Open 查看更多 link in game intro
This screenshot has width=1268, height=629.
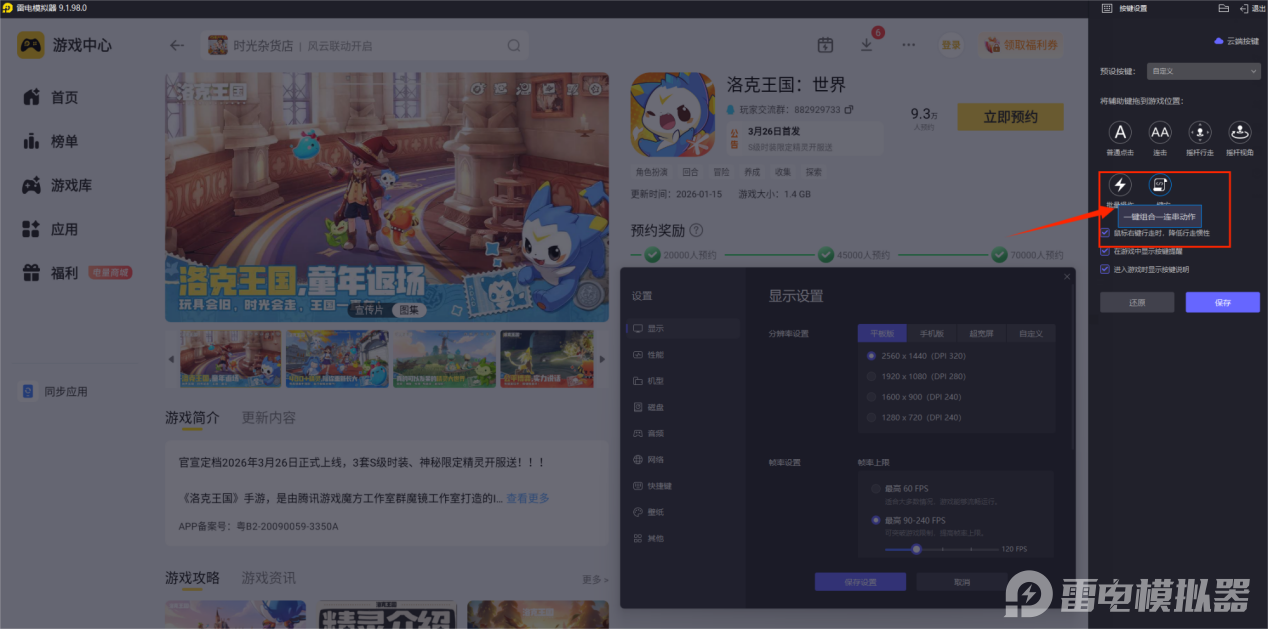527,498
